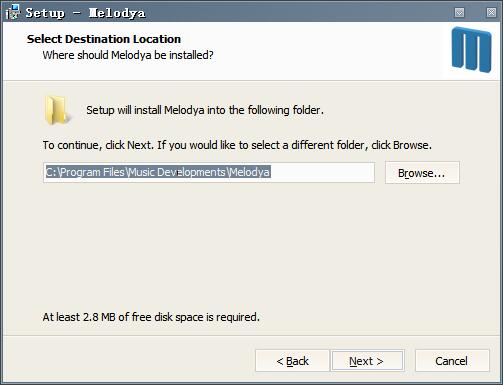Go to previous step with < Back
The image size is (503, 385).
(x=292, y=361)
